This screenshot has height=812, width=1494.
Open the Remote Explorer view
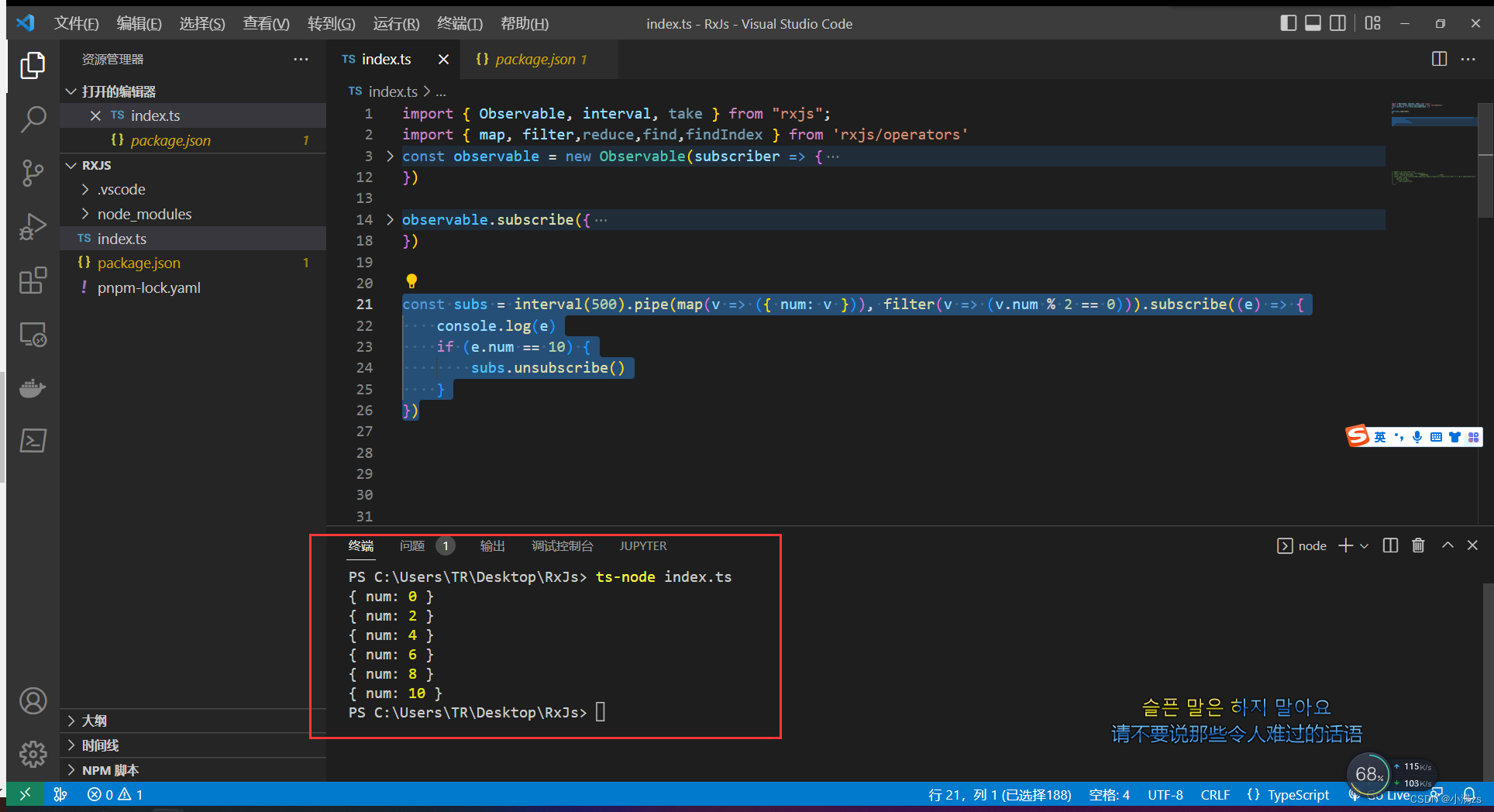click(33, 335)
